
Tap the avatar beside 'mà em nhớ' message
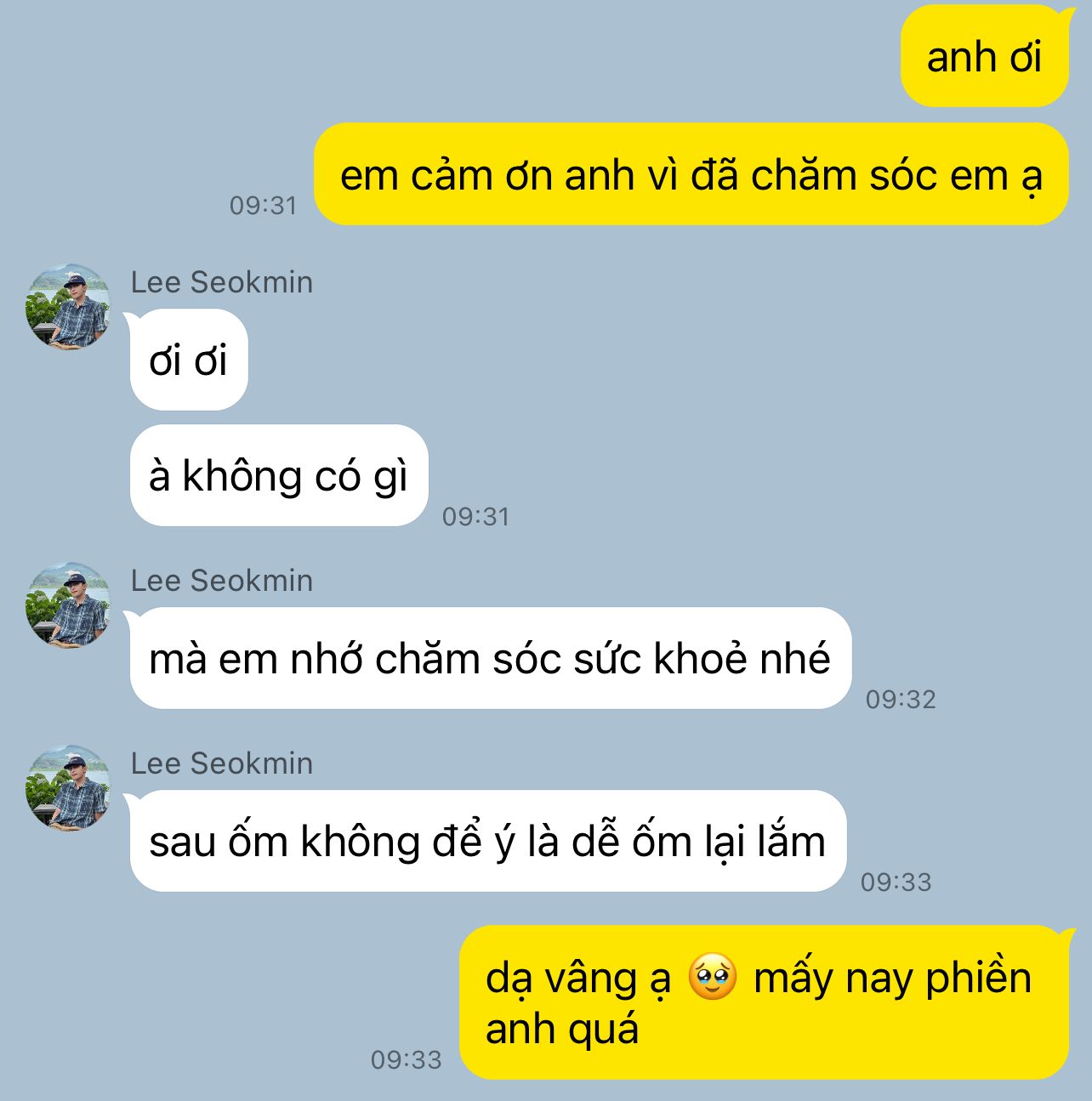click(68, 604)
